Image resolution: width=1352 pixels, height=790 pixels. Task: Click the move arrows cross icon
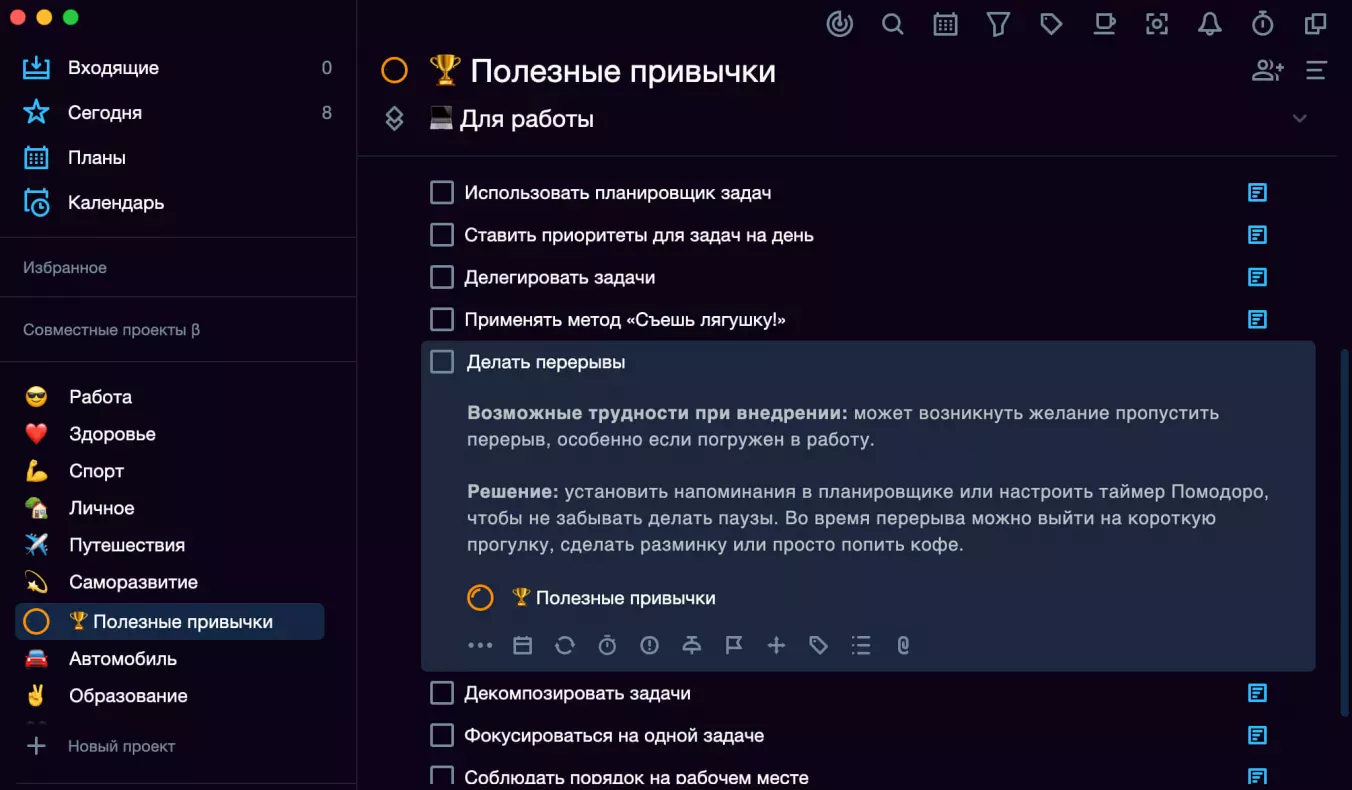click(x=776, y=646)
